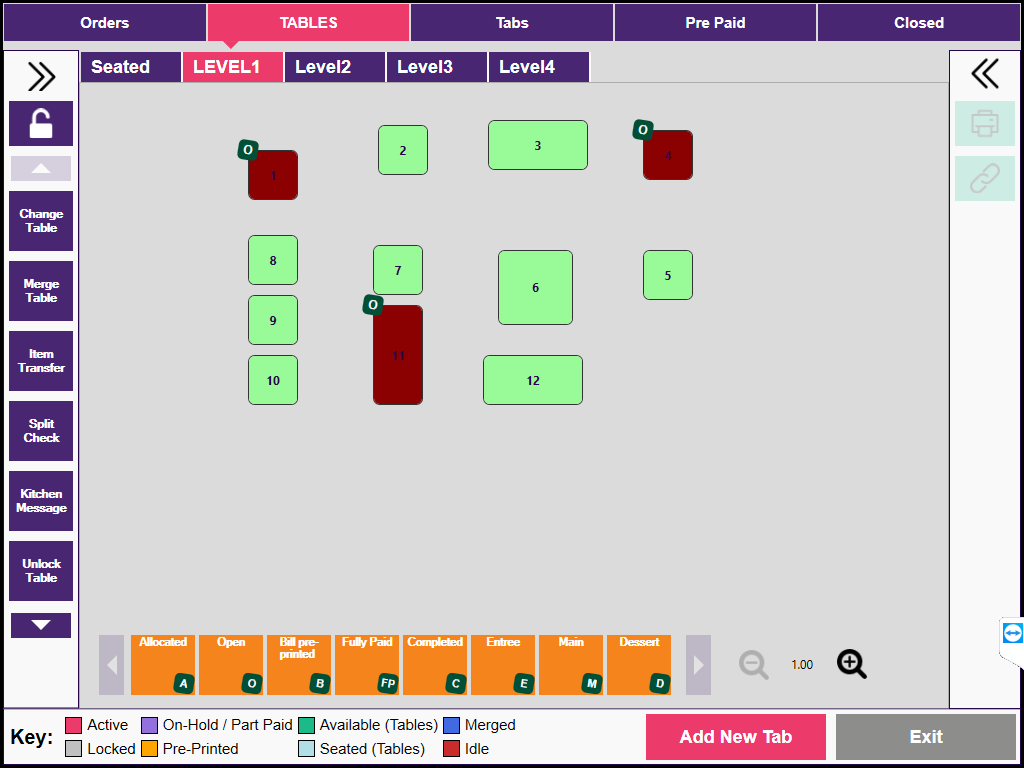Open the Closed tab
1024x768 pixels.
(x=919, y=23)
